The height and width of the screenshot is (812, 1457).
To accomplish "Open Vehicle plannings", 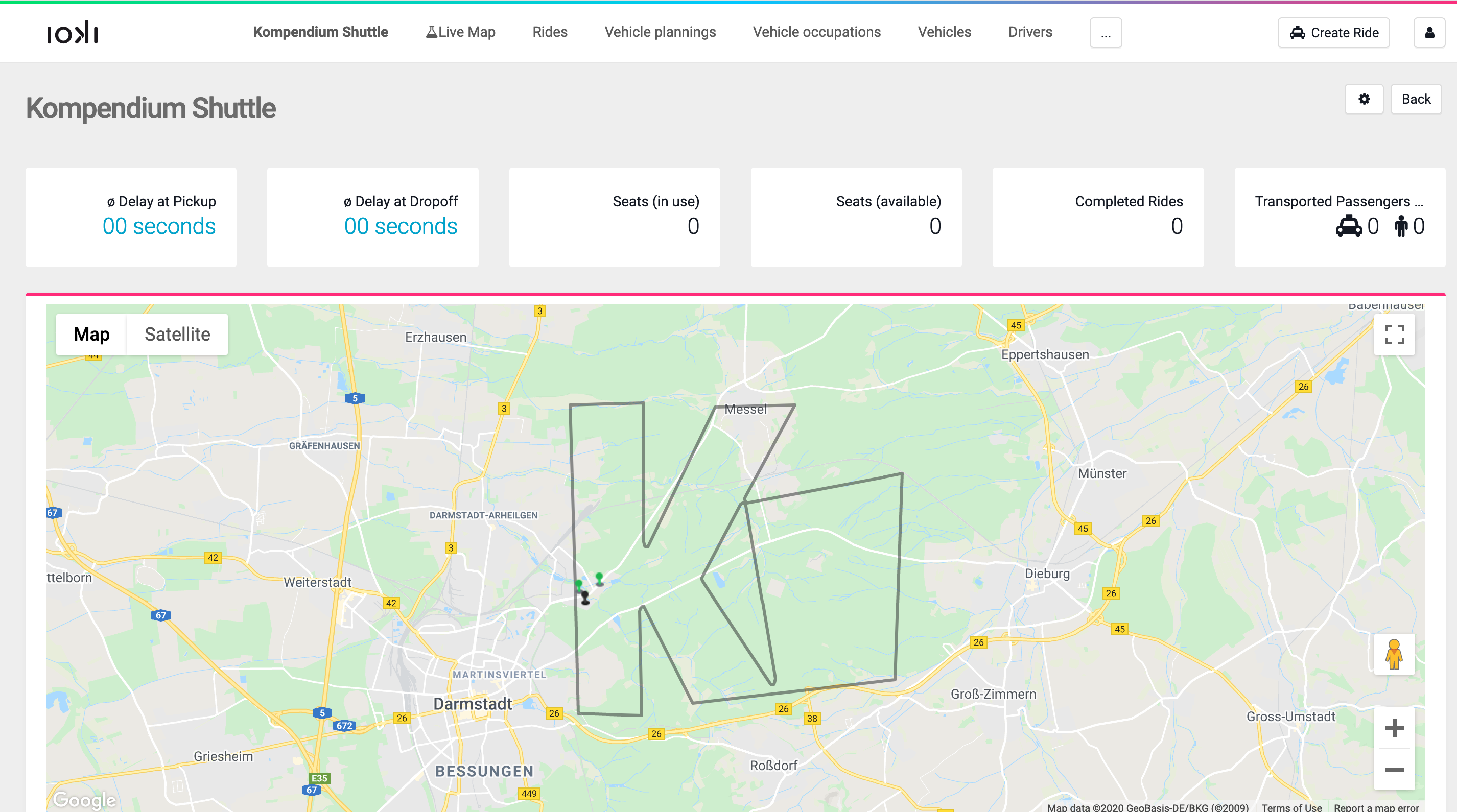I will 660,32.
